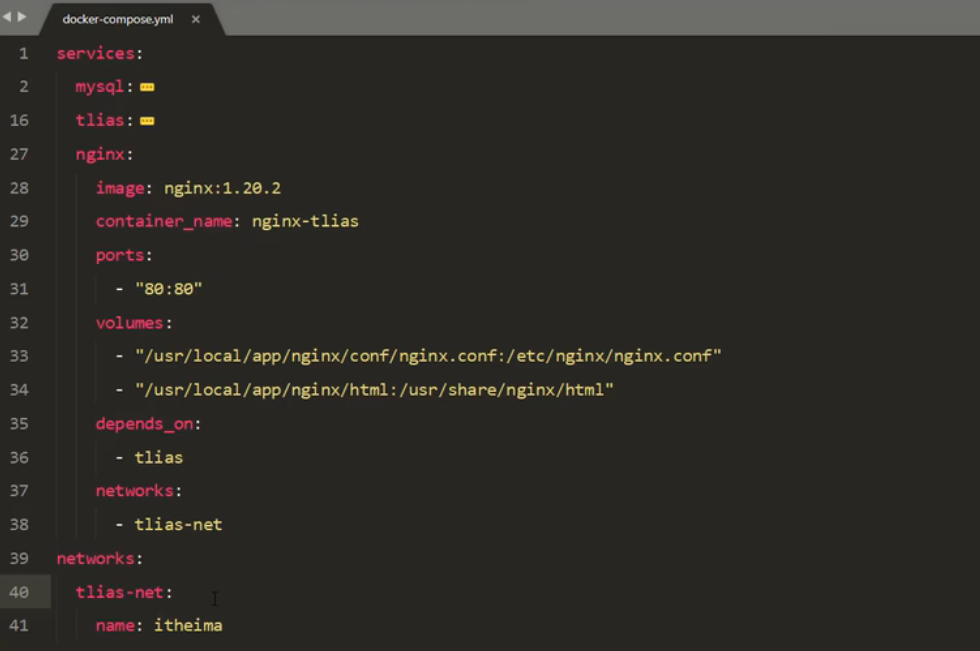Click the 'nginx' service key on line 27
The width and height of the screenshot is (980, 651).
click(100, 155)
